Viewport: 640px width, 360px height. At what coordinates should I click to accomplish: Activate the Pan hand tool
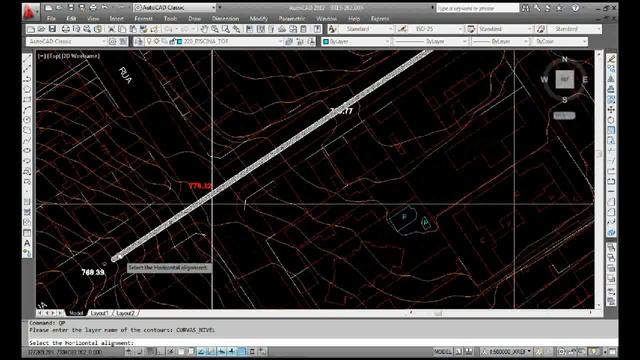coord(204,29)
